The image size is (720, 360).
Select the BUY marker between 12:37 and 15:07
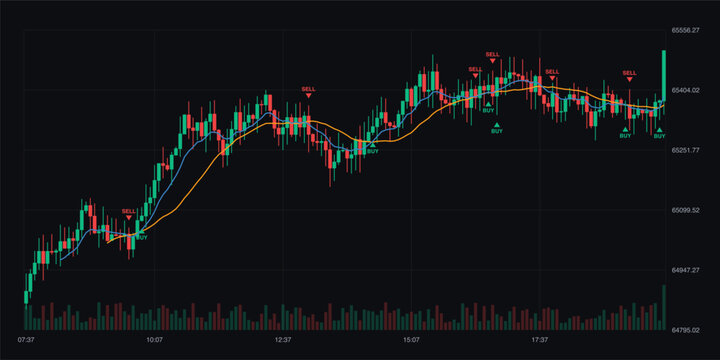coord(373,149)
